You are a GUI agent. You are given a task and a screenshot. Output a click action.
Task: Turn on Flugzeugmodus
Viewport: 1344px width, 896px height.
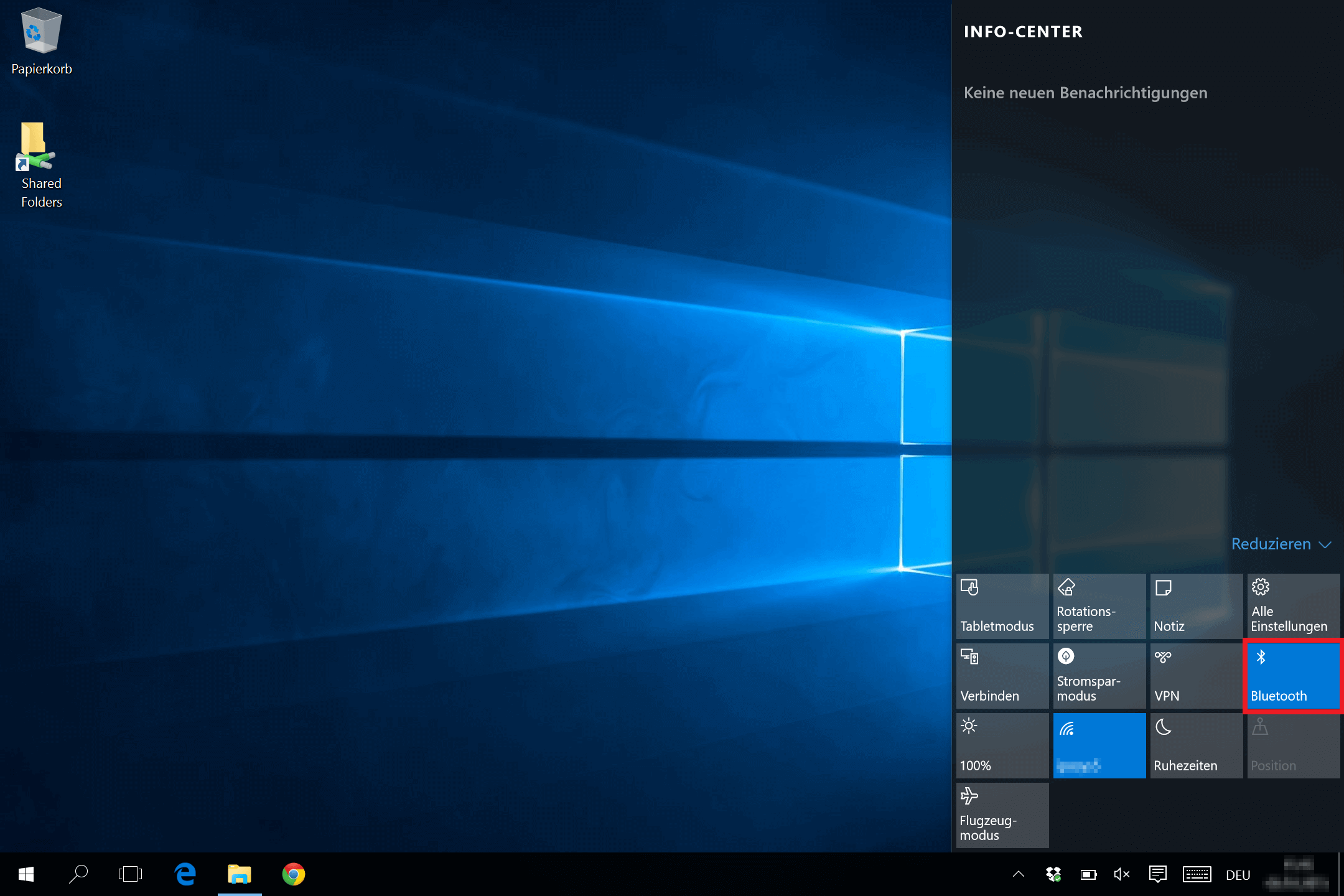pos(1001,815)
